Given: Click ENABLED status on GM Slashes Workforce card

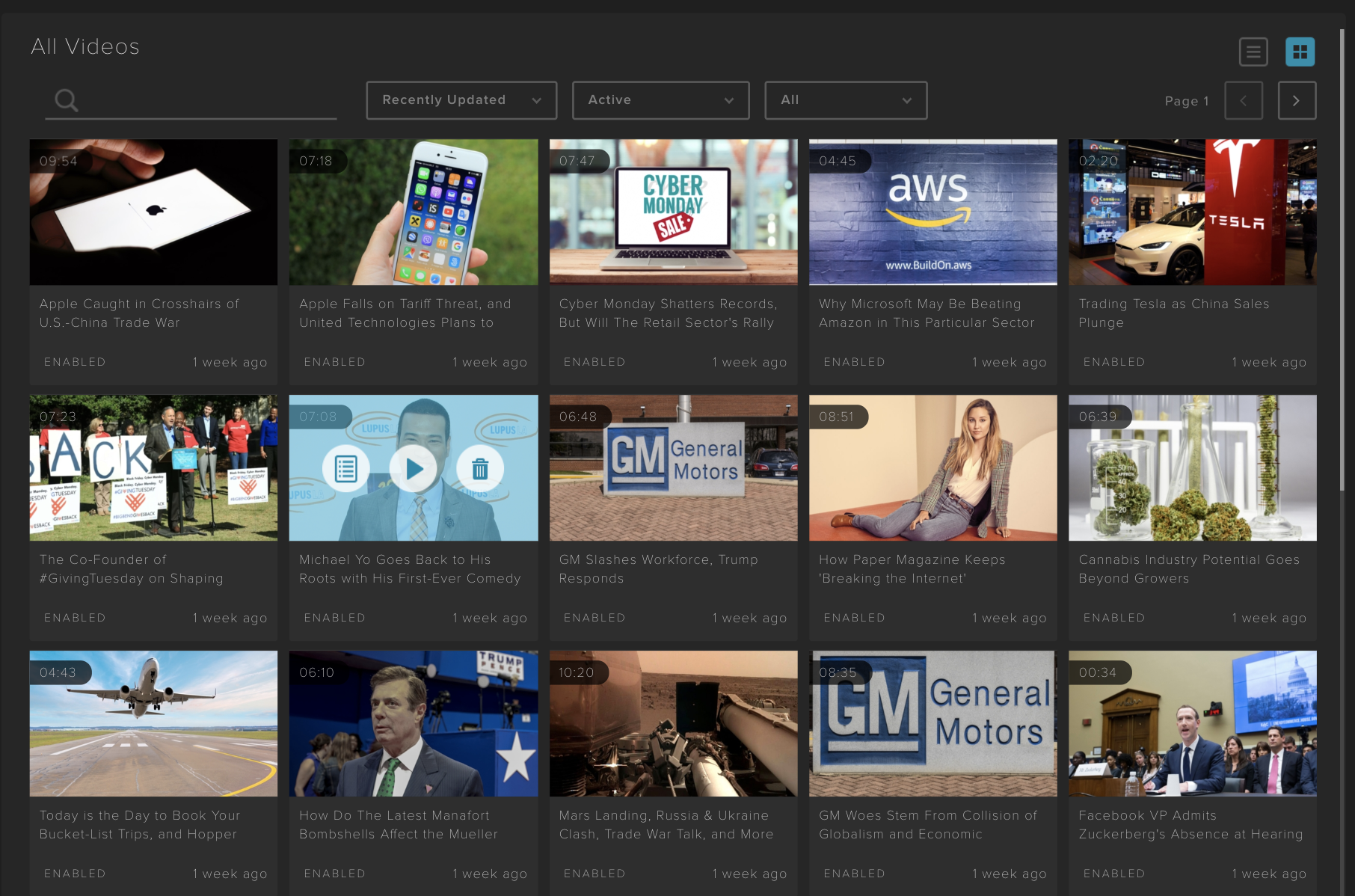Looking at the screenshot, I should [594, 618].
